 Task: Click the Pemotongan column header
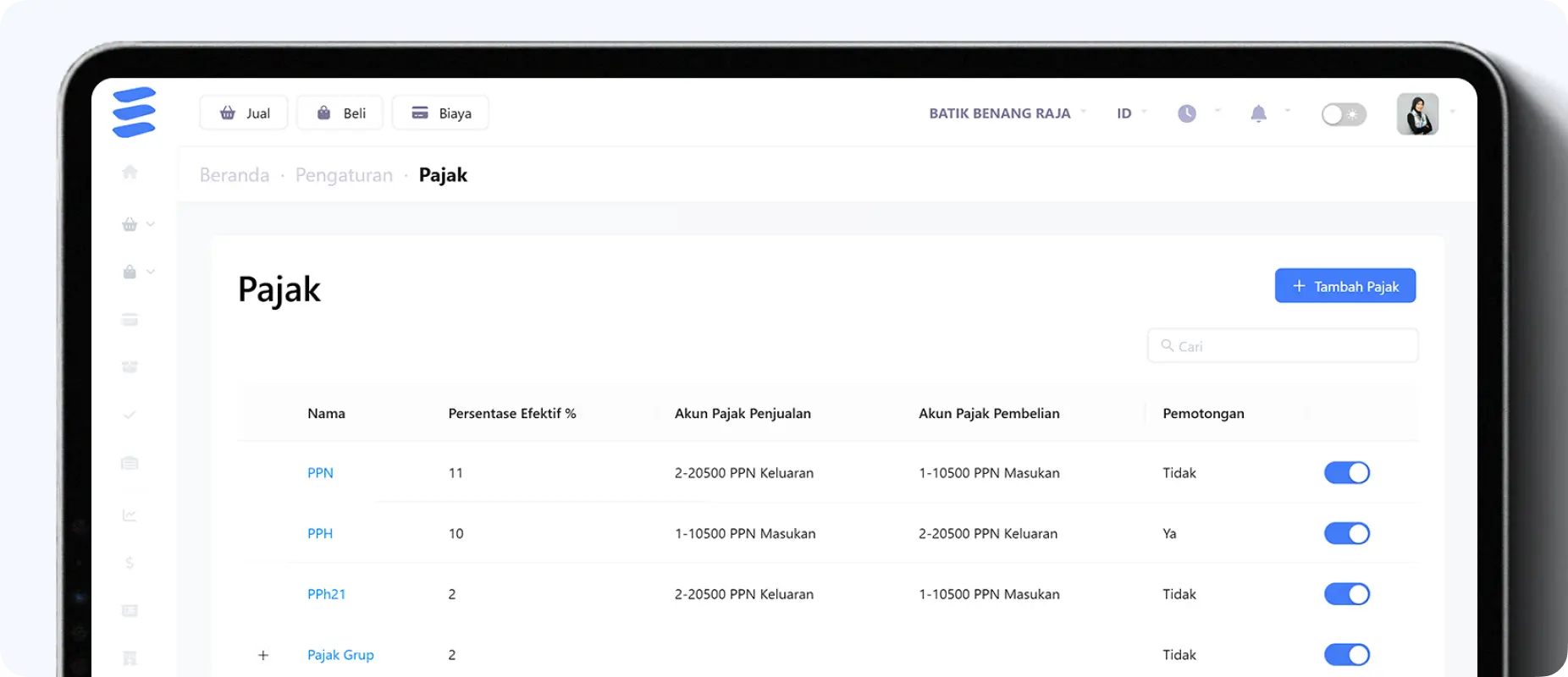pyautogui.click(x=1203, y=414)
